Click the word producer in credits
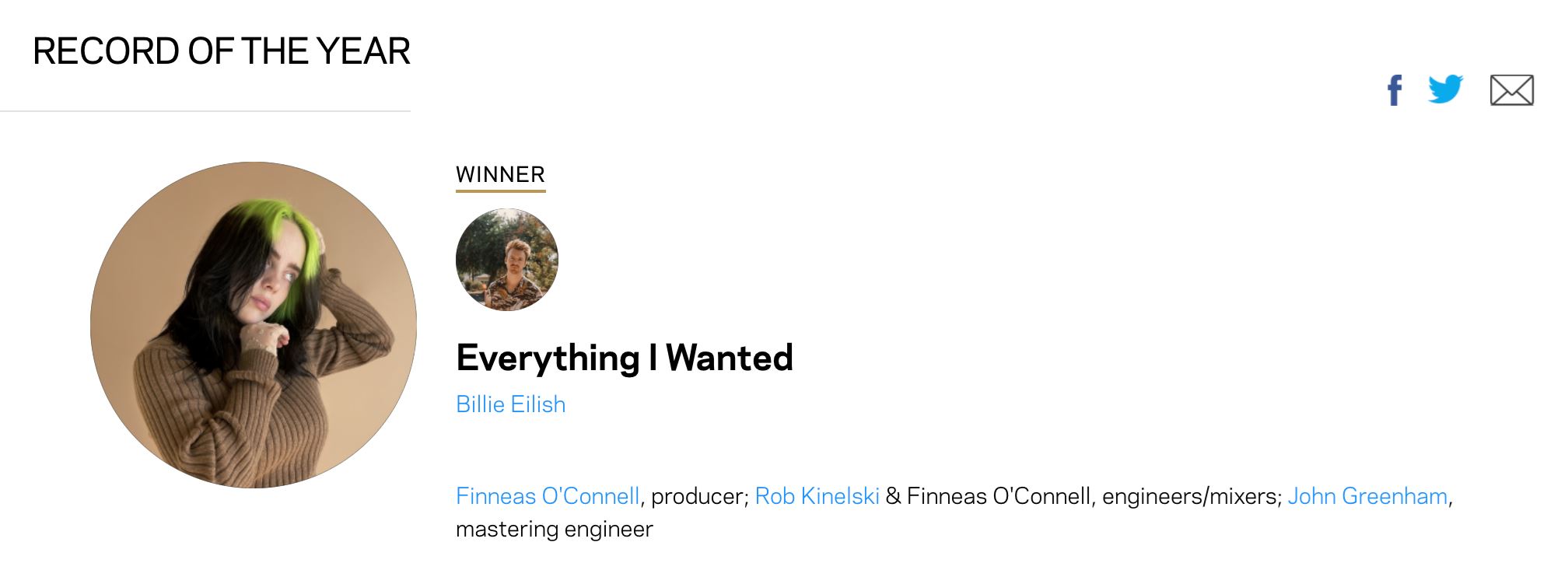 coord(698,496)
